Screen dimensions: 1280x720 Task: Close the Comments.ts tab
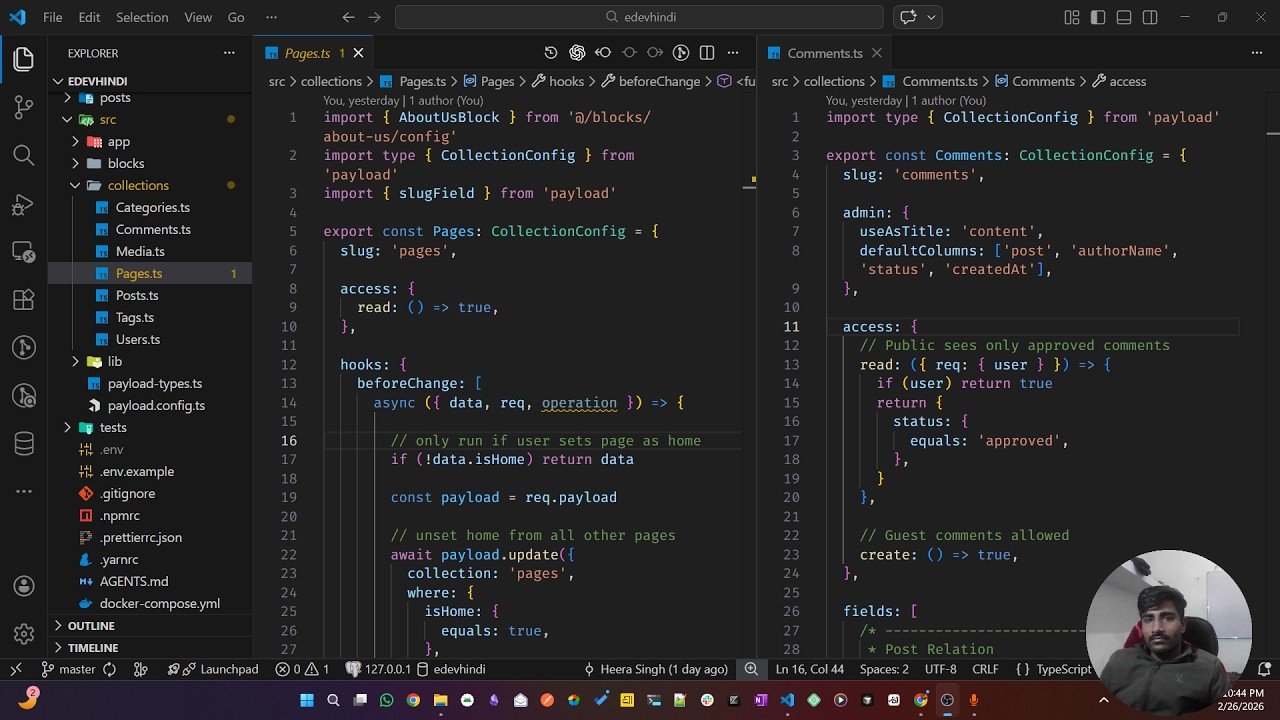tap(876, 53)
